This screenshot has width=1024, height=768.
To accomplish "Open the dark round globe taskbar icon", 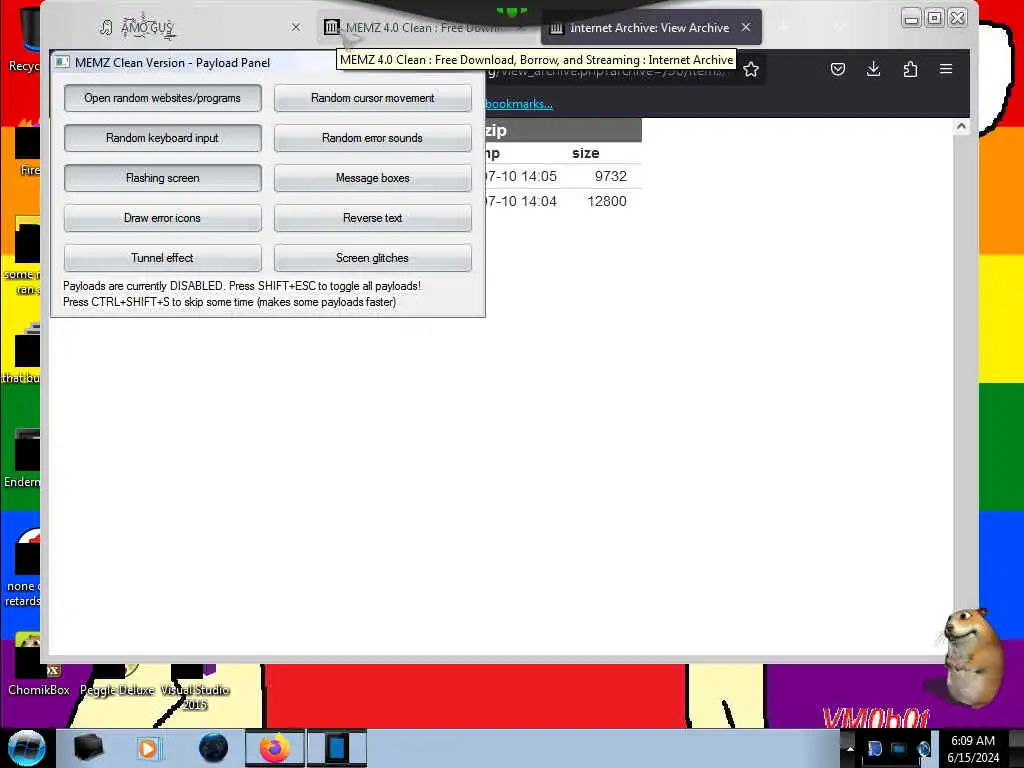I will [214, 748].
